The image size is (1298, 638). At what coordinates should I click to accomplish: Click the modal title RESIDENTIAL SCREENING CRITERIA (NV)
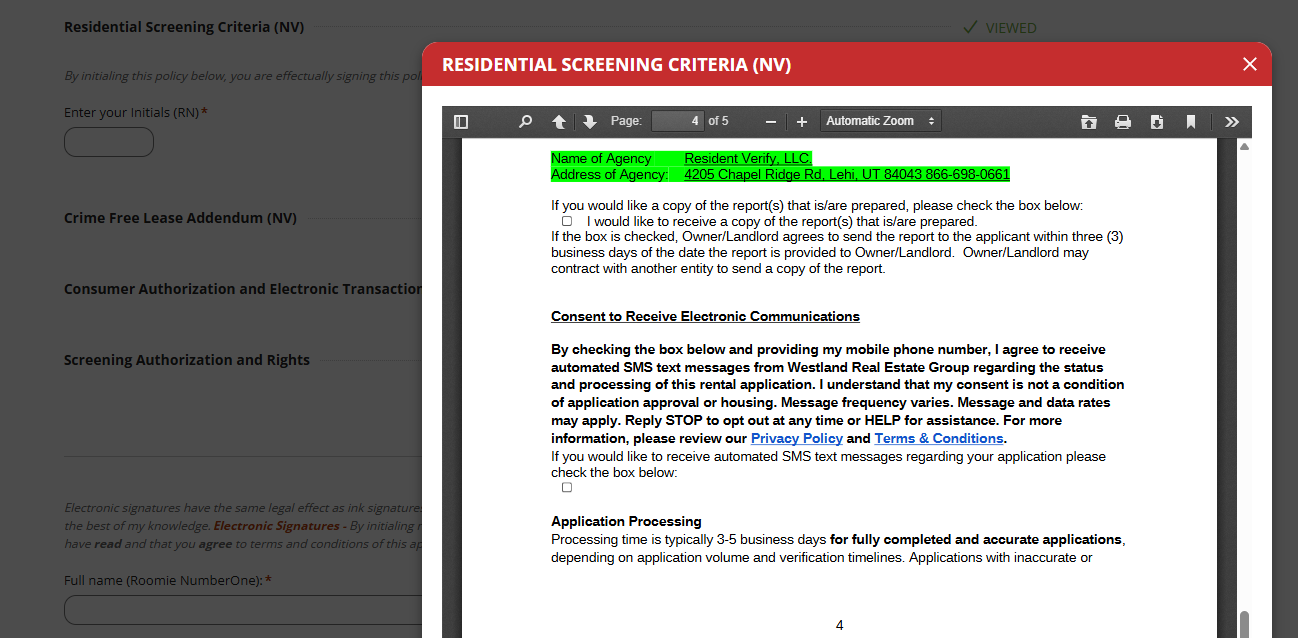(x=616, y=65)
